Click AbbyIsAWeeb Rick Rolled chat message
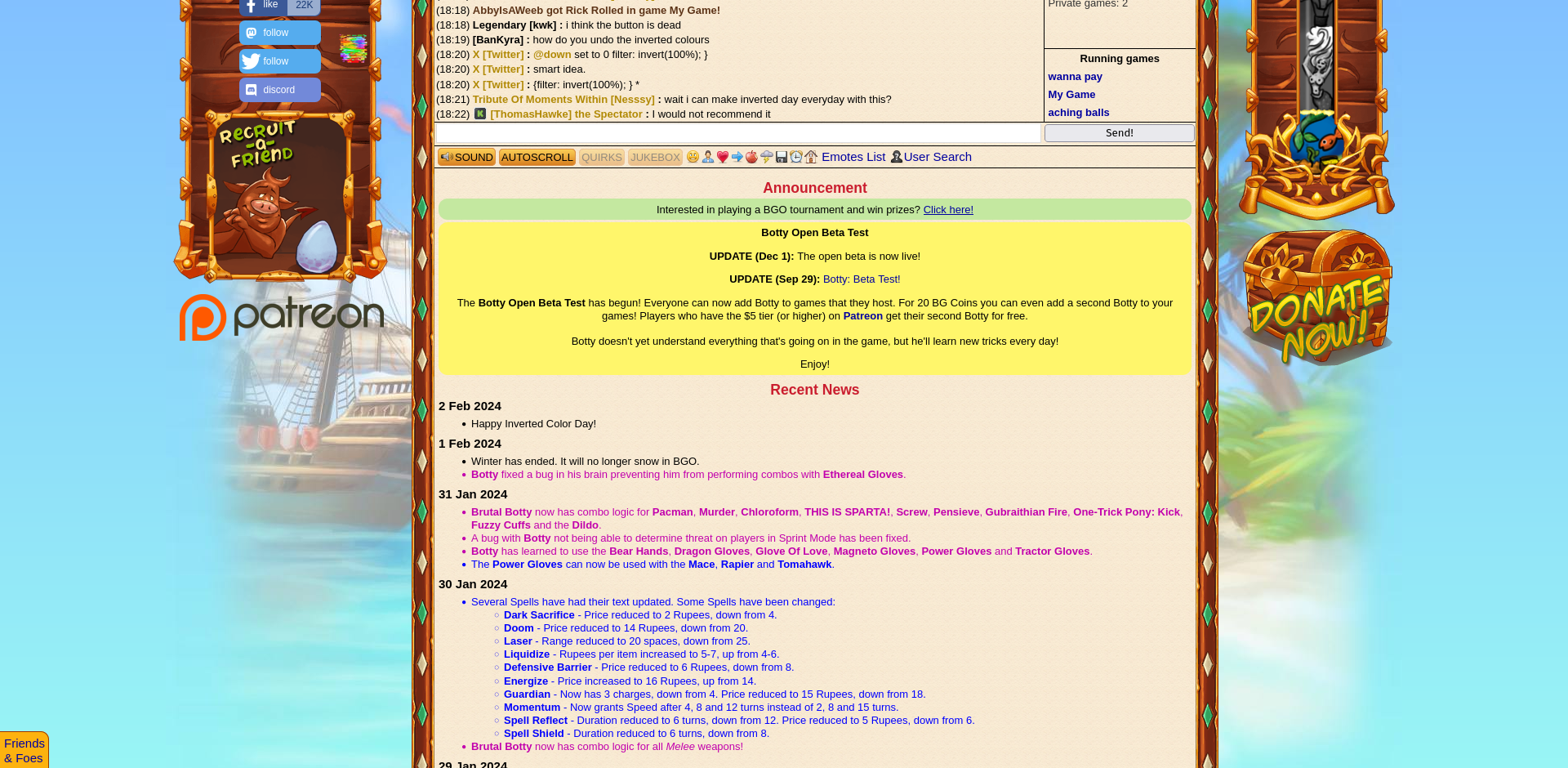 pyautogui.click(x=596, y=11)
